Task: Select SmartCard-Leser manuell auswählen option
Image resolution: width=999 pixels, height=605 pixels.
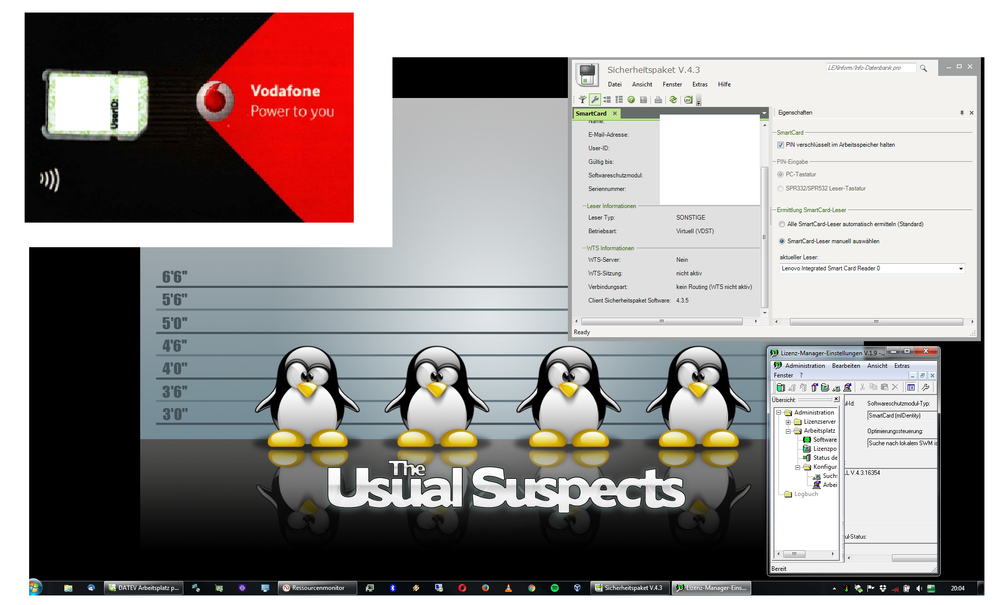Action: [780, 241]
